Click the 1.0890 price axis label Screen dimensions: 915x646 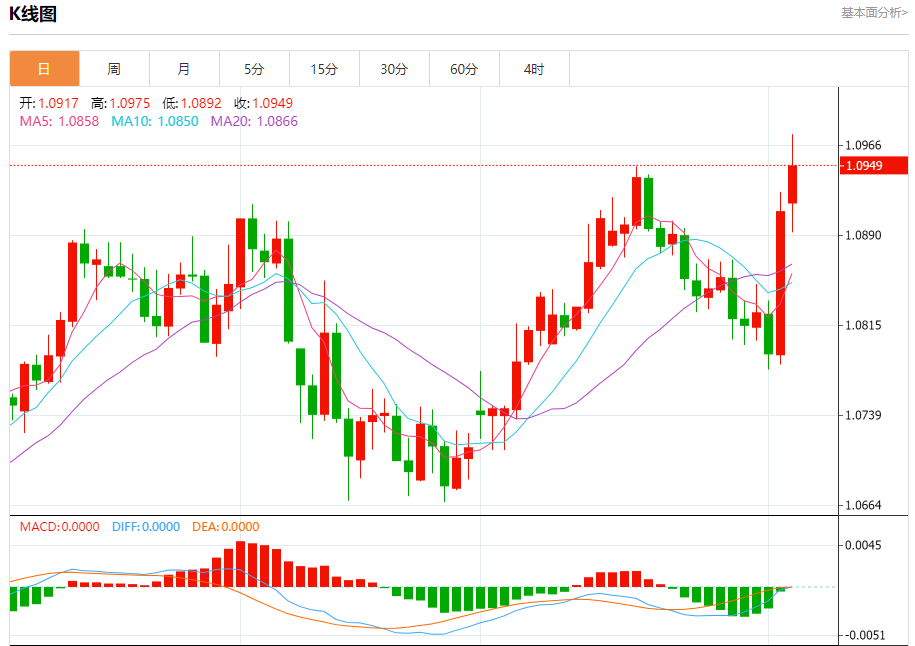pos(863,235)
